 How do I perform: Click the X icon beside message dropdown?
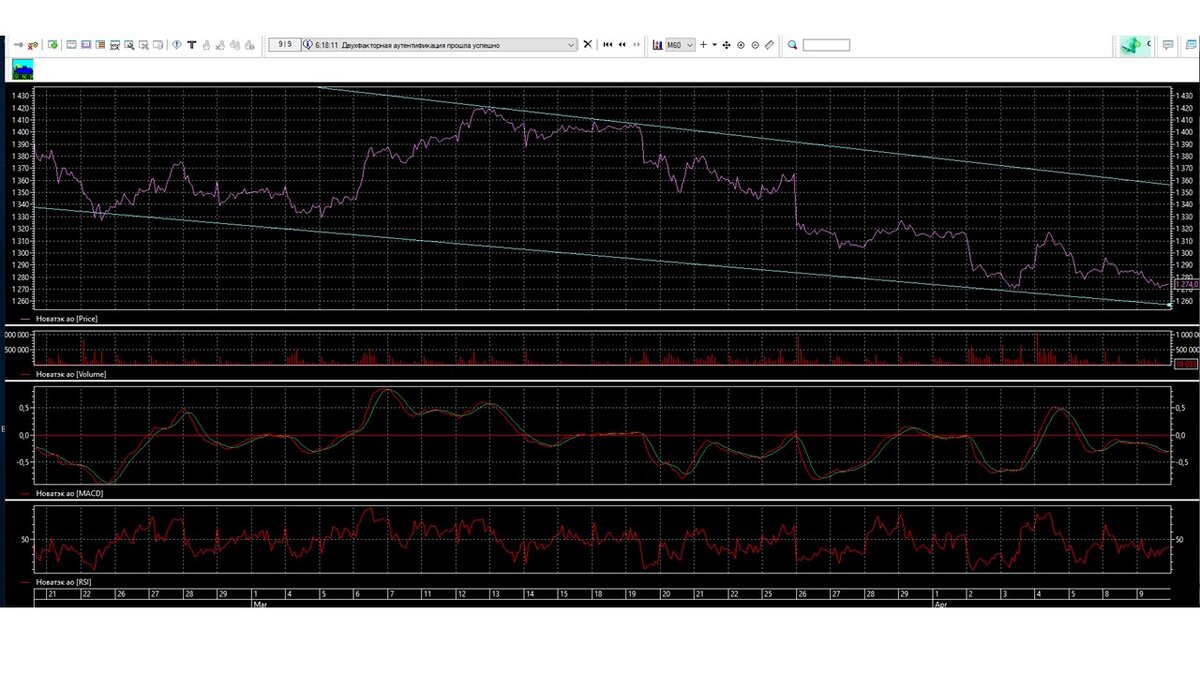(588, 45)
